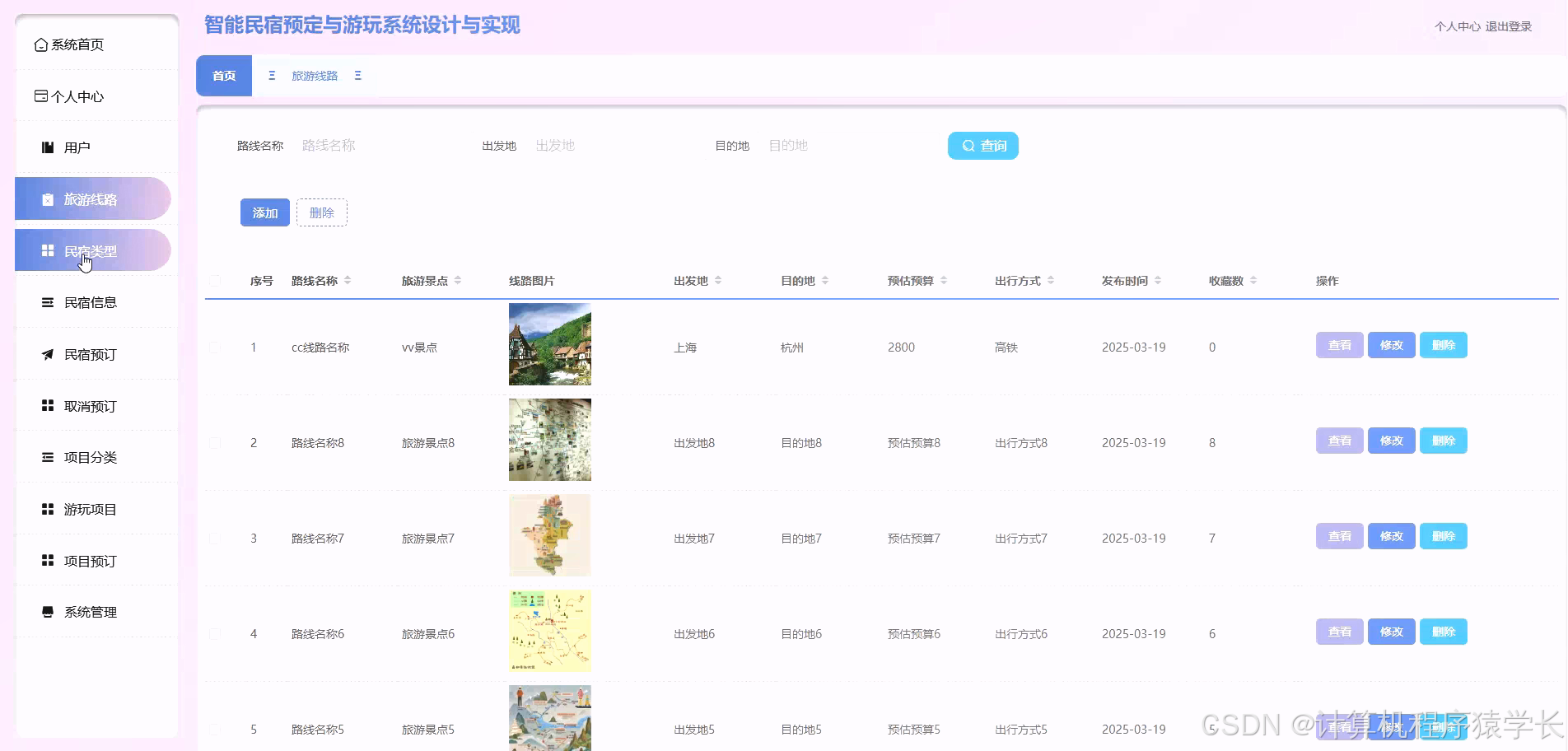Click the 旅游线路 sidebar icon
1568x751 pixels.
tap(47, 198)
